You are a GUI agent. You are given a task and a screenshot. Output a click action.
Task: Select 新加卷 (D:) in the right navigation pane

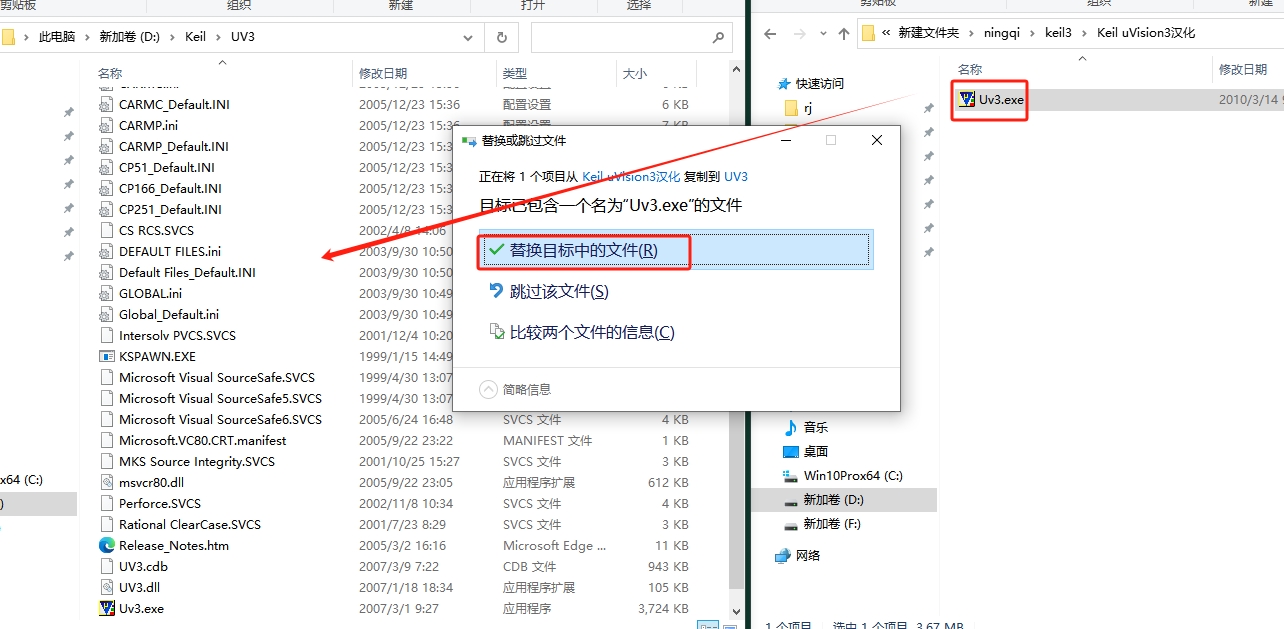click(x=834, y=500)
